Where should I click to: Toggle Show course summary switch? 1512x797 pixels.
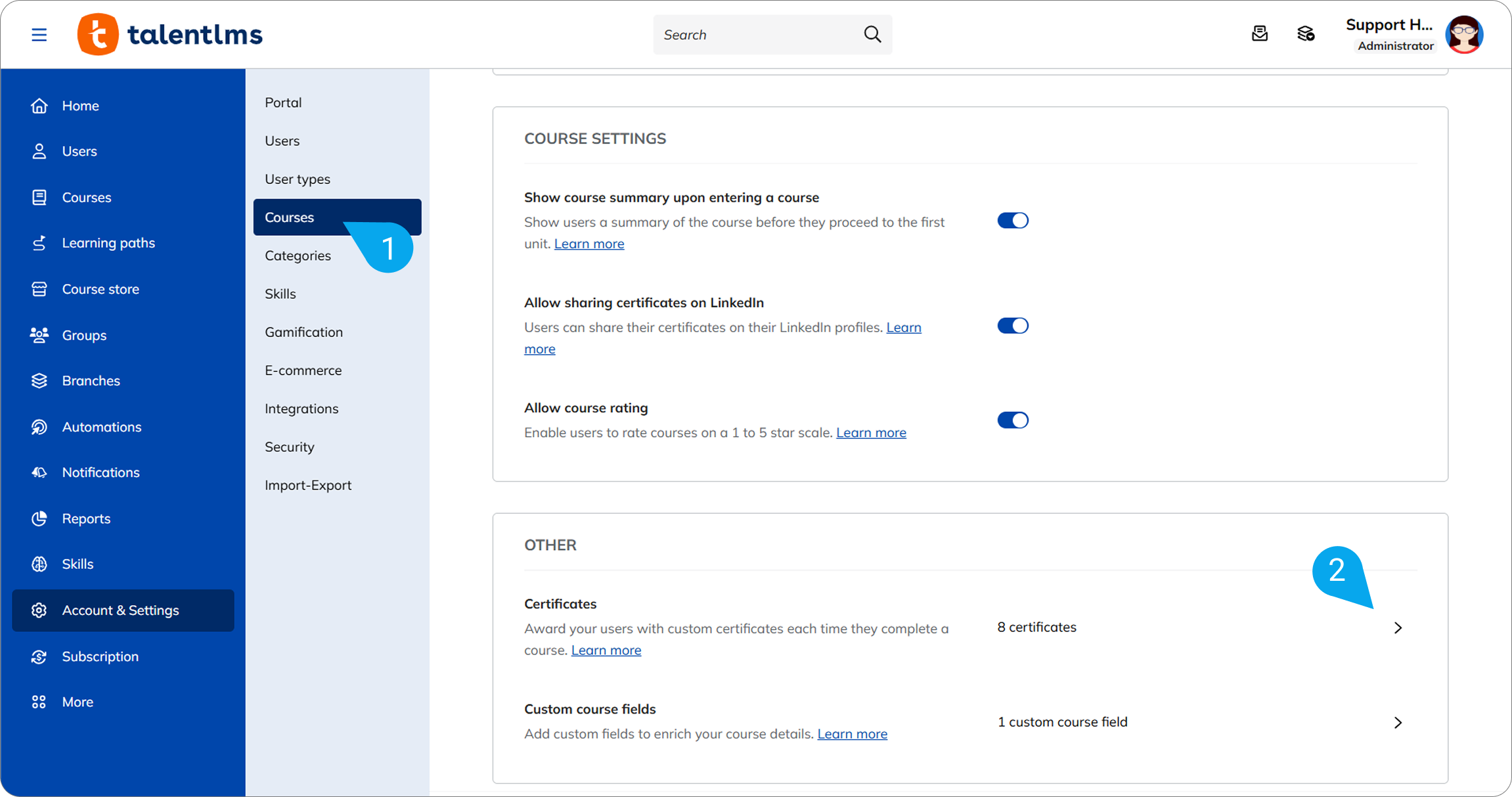(x=1012, y=221)
